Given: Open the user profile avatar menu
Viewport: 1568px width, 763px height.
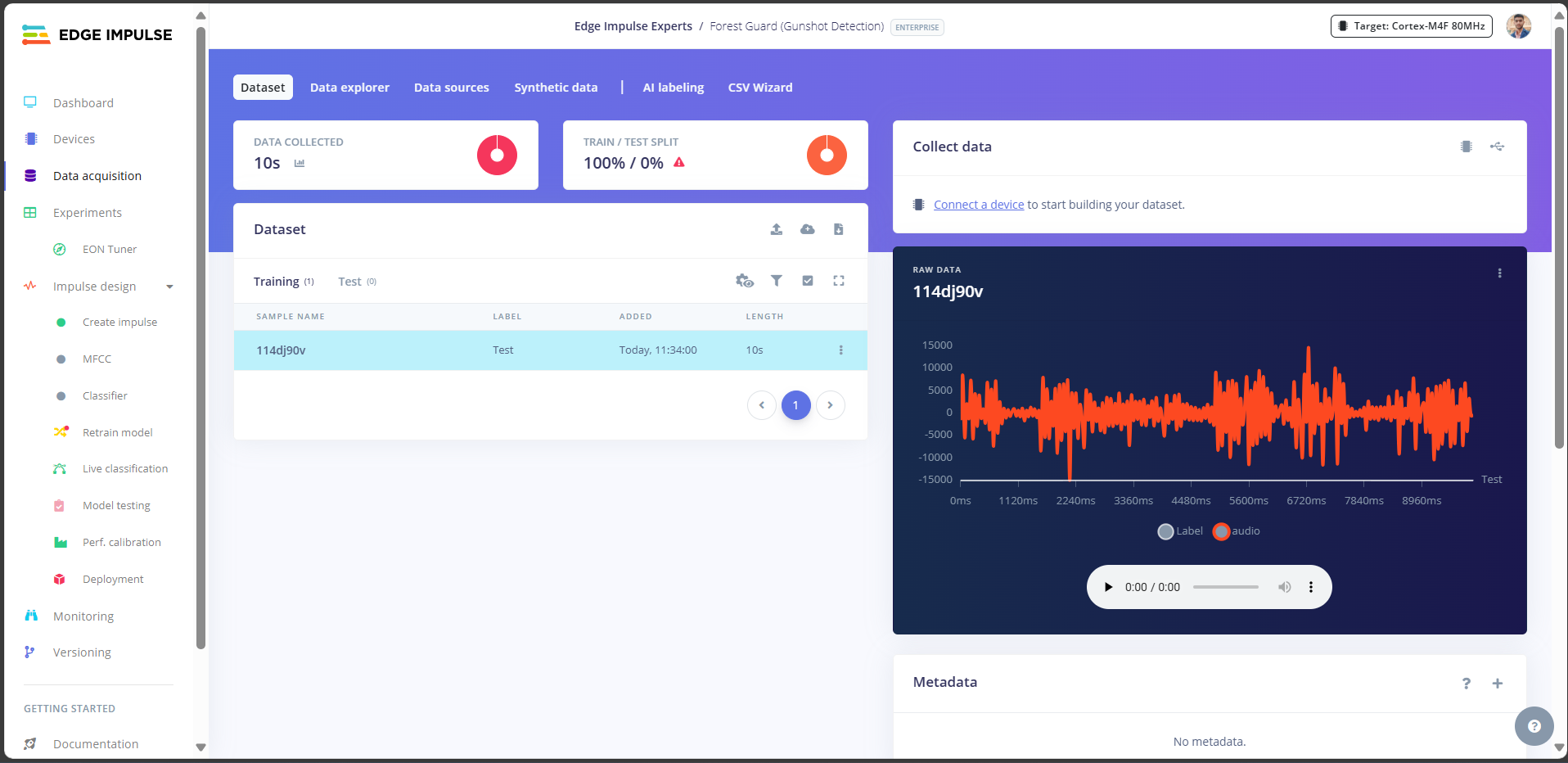Looking at the screenshot, I should pos(1519,26).
